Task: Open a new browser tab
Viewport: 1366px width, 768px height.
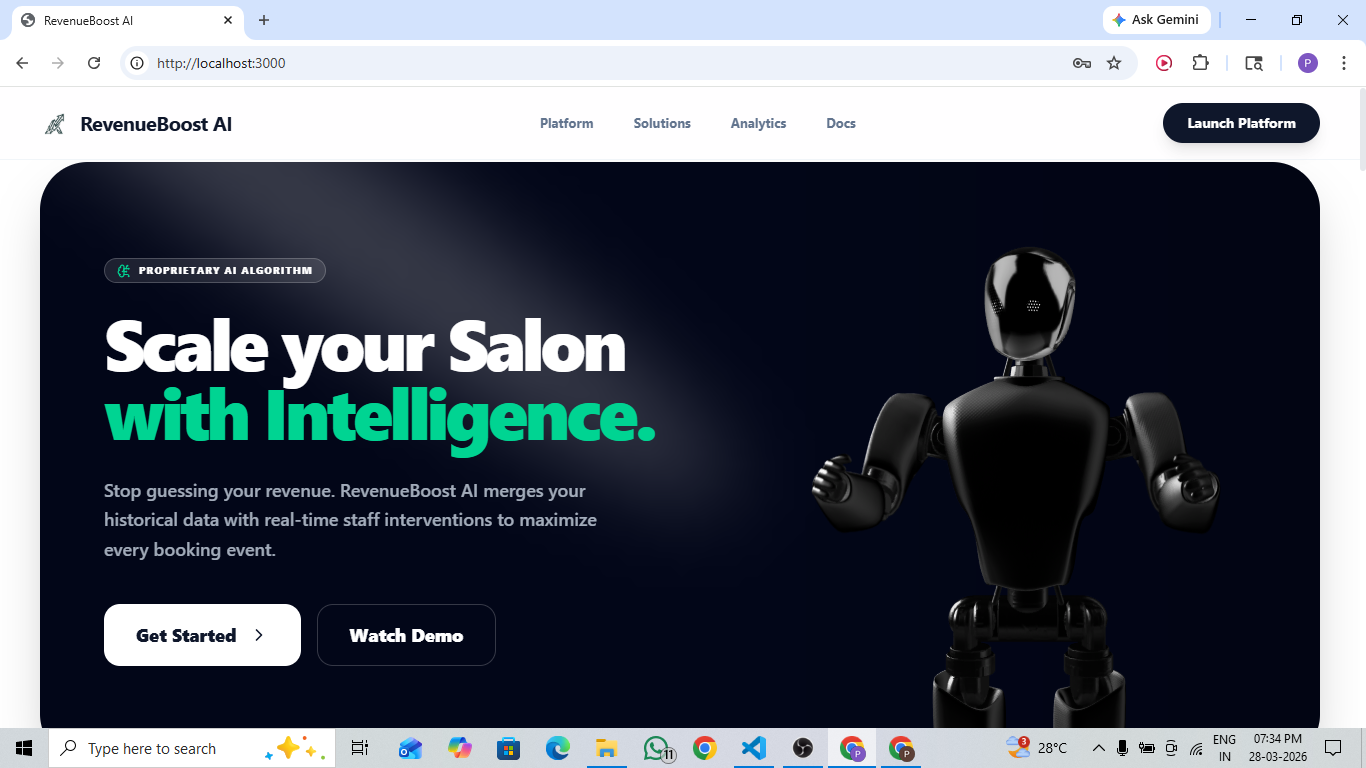Action: click(264, 20)
